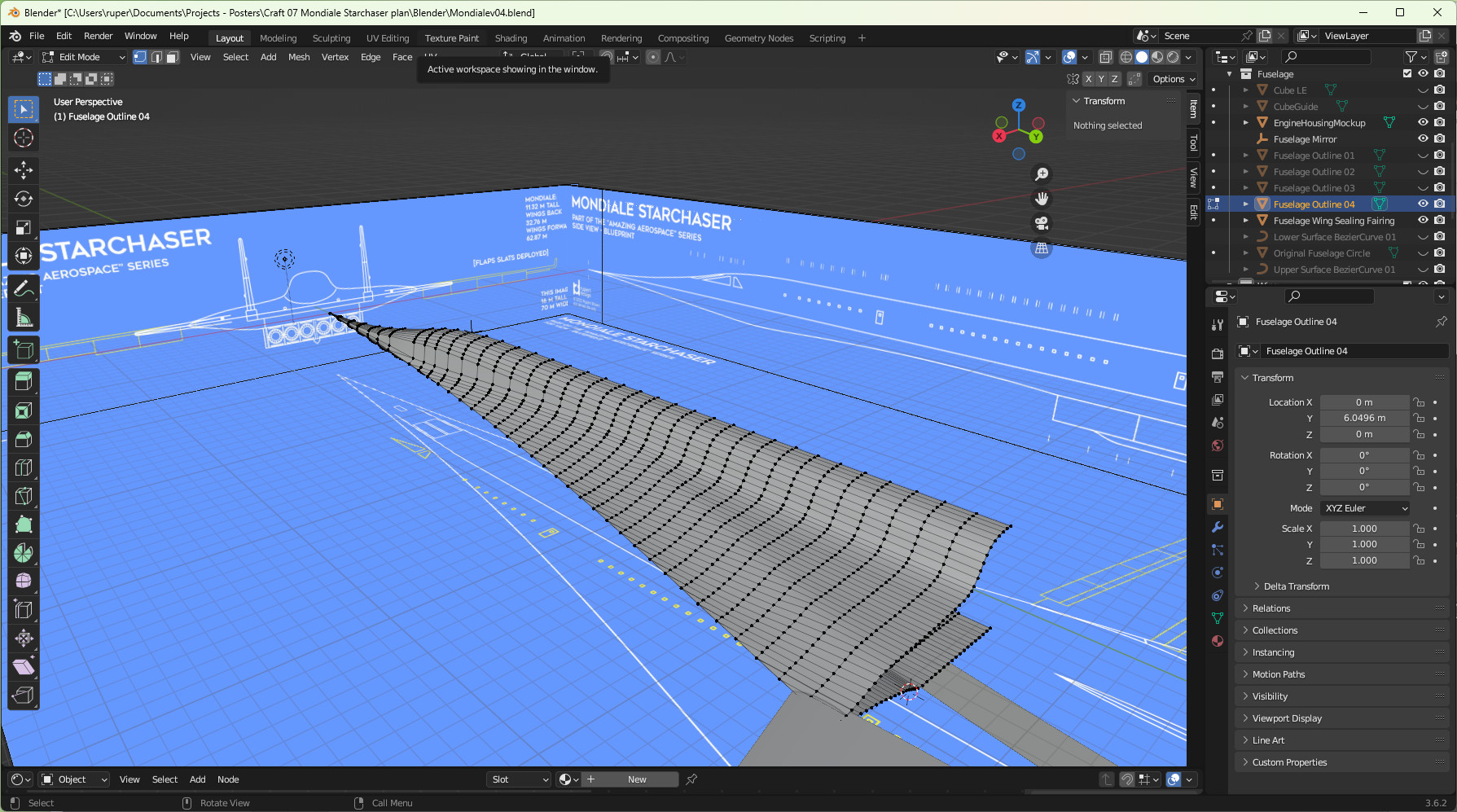Toggle camera view icon
This screenshot has width=1457, height=812.
[1041, 223]
